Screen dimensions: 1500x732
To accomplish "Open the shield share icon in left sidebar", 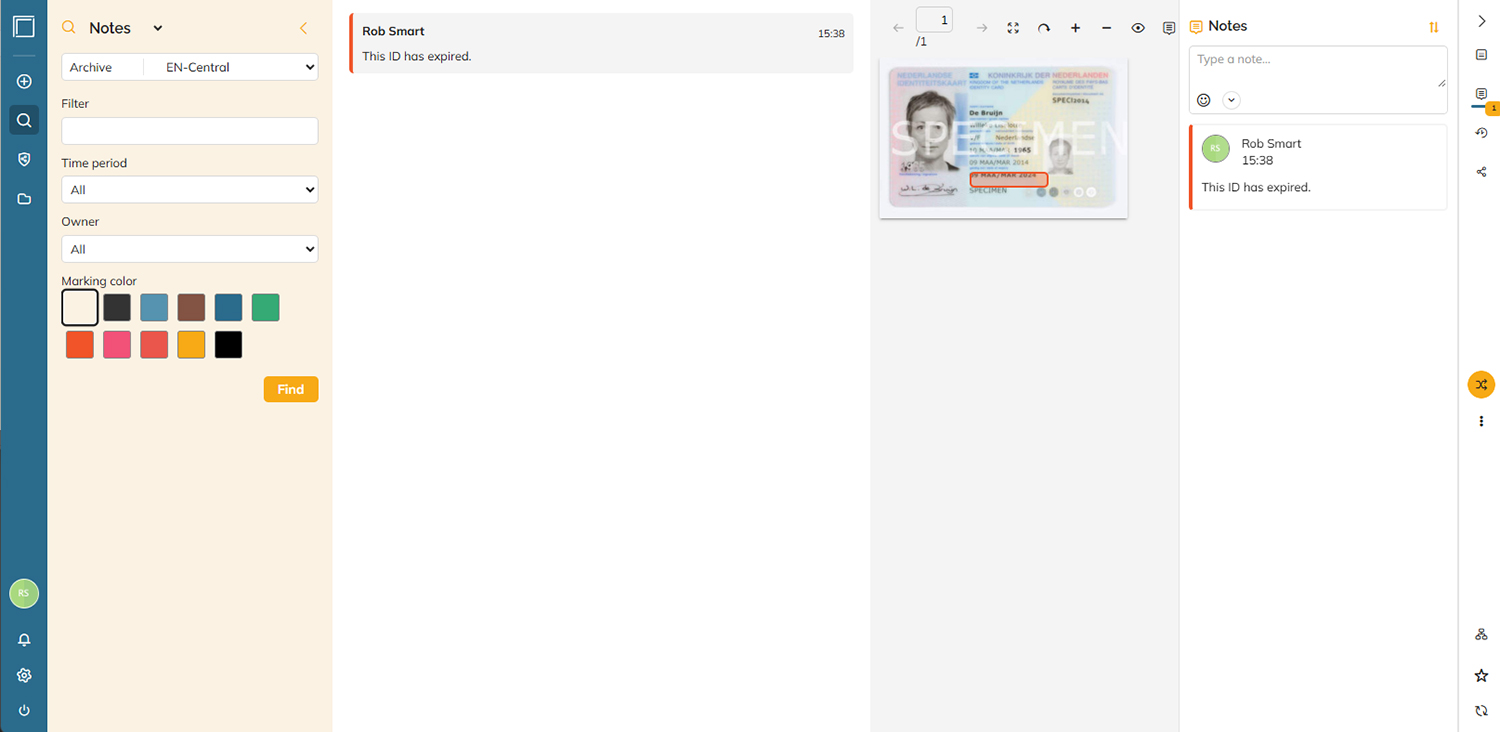I will coord(24,159).
